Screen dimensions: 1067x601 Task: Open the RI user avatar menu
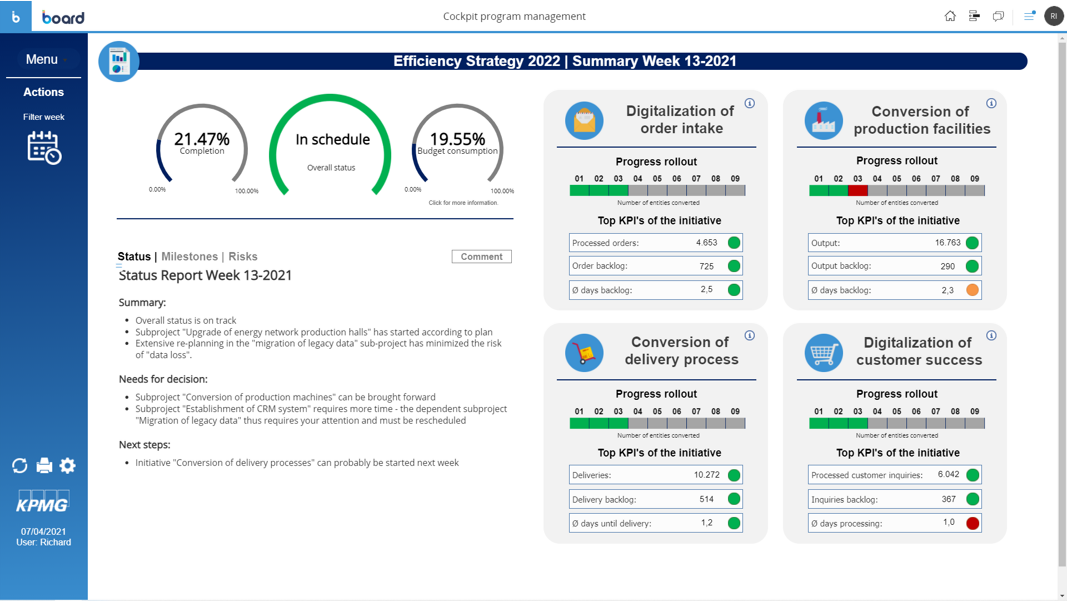tap(1054, 16)
